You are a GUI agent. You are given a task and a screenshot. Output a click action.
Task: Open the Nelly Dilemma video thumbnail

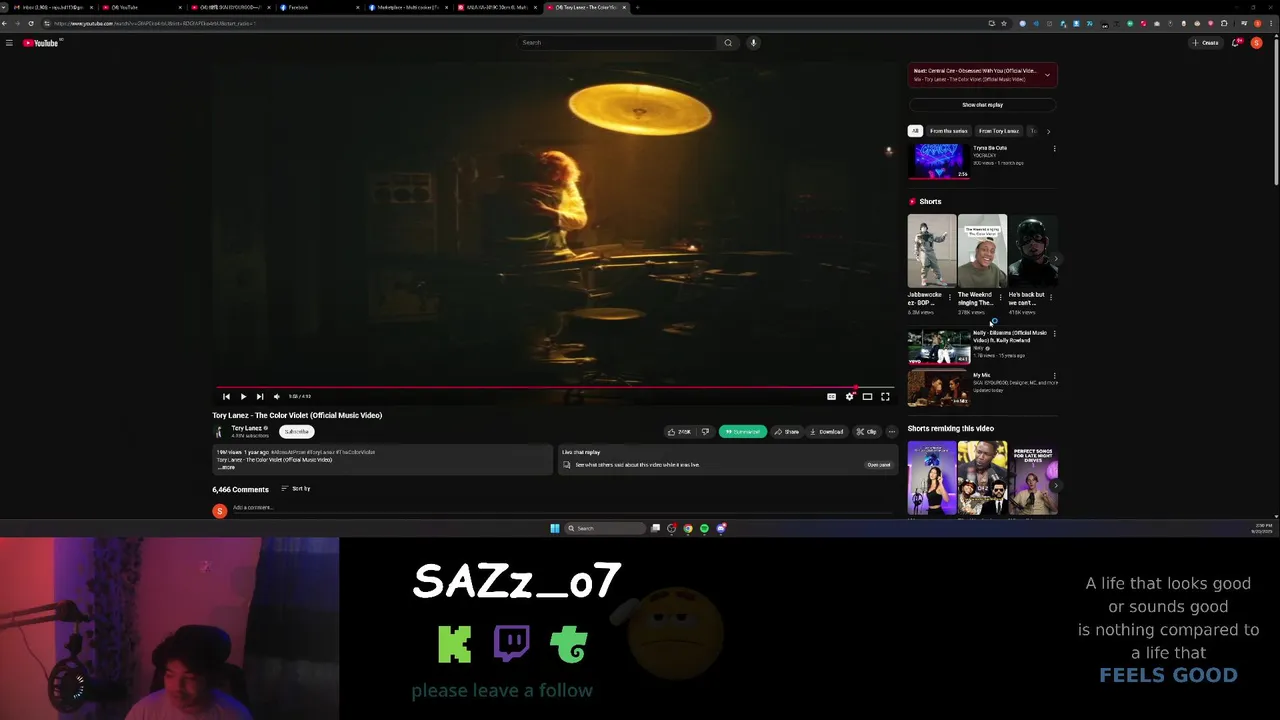pyautogui.click(x=938, y=347)
